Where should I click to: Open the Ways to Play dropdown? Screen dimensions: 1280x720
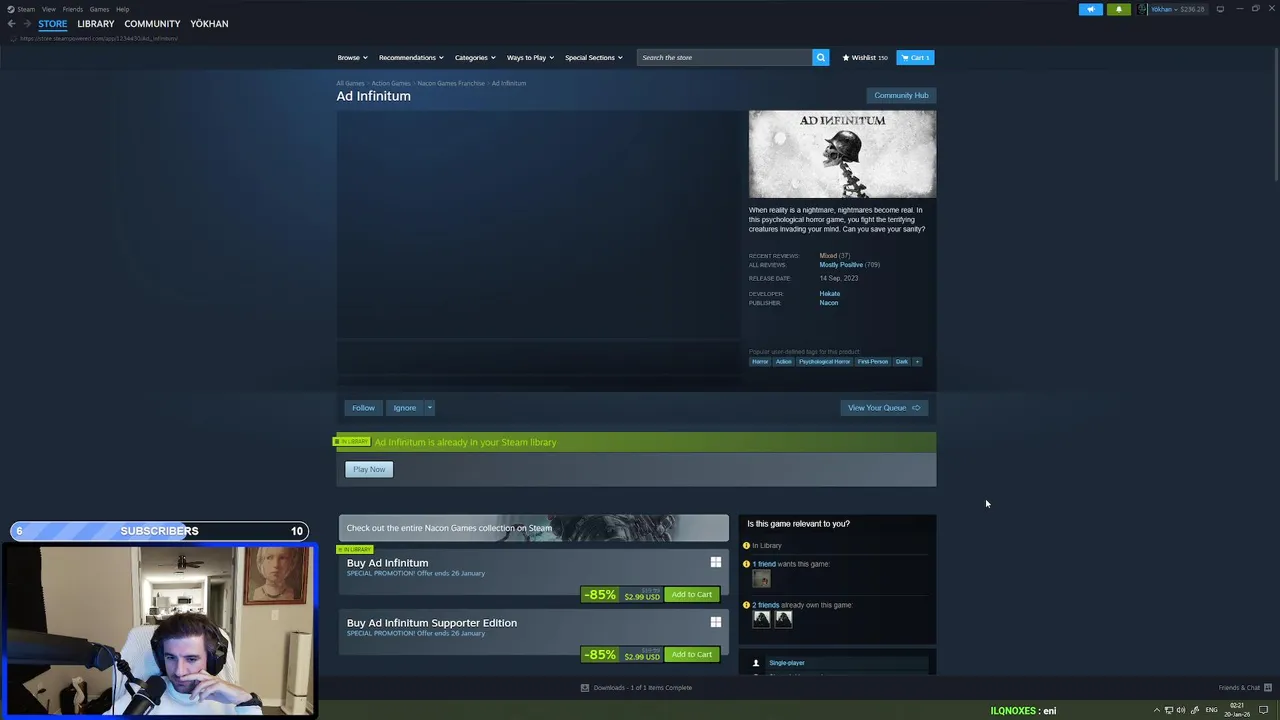530,57
